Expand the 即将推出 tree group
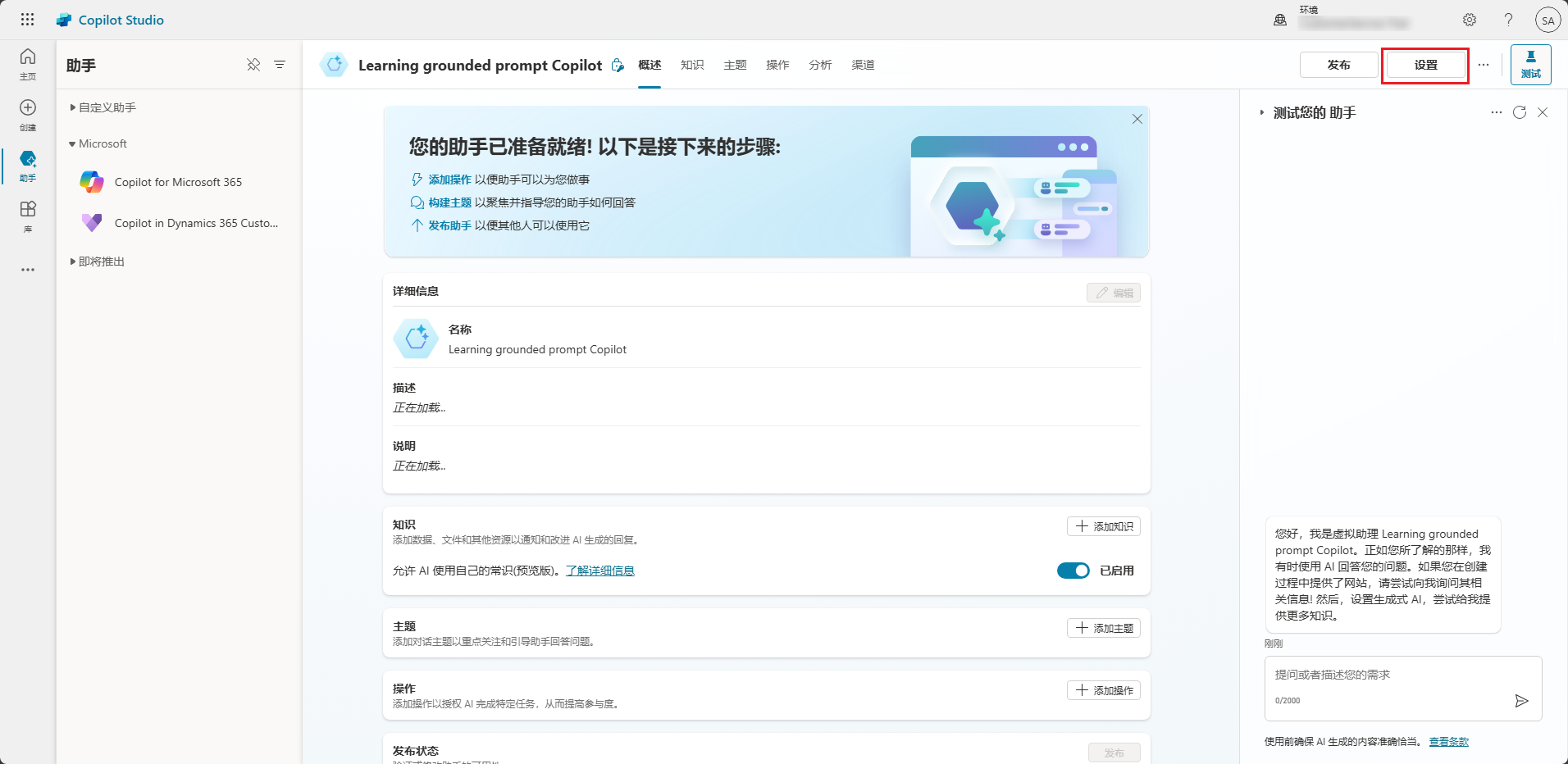1568x764 pixels. pyautogui.click(x=73, y=261)
